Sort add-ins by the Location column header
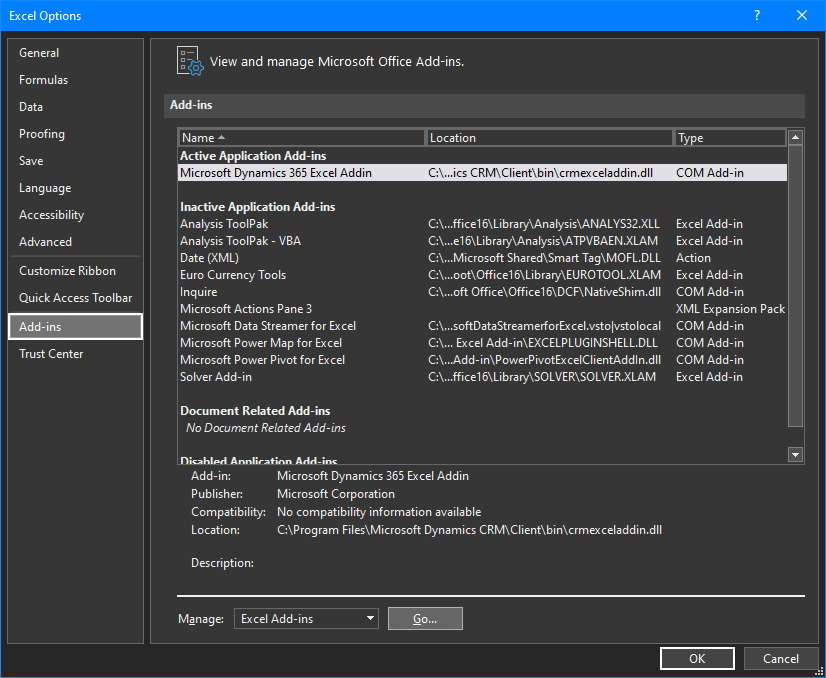826x678 pixels. [x=549, y=137]
